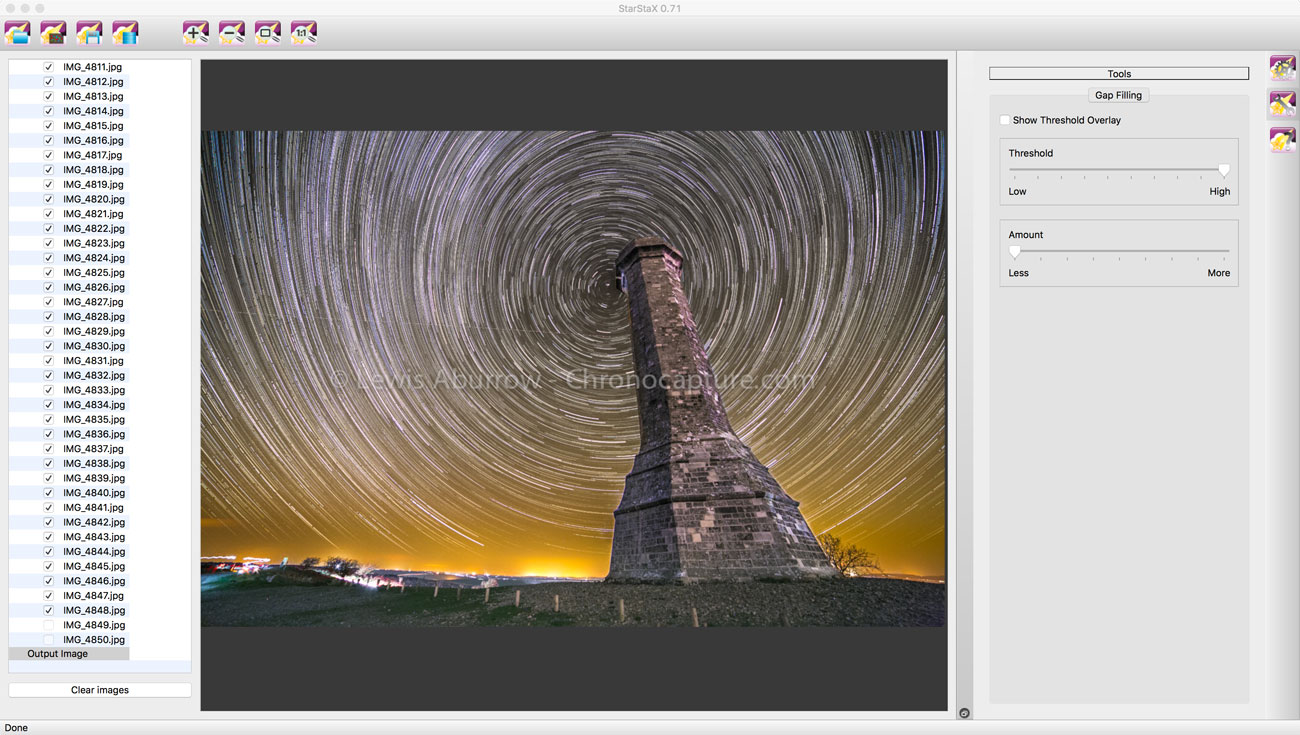The height and width of the screenshot is (735, 1300).
Task: Click the Amount slider handle
Action: pyautogui.click(x=1015, y=252)
